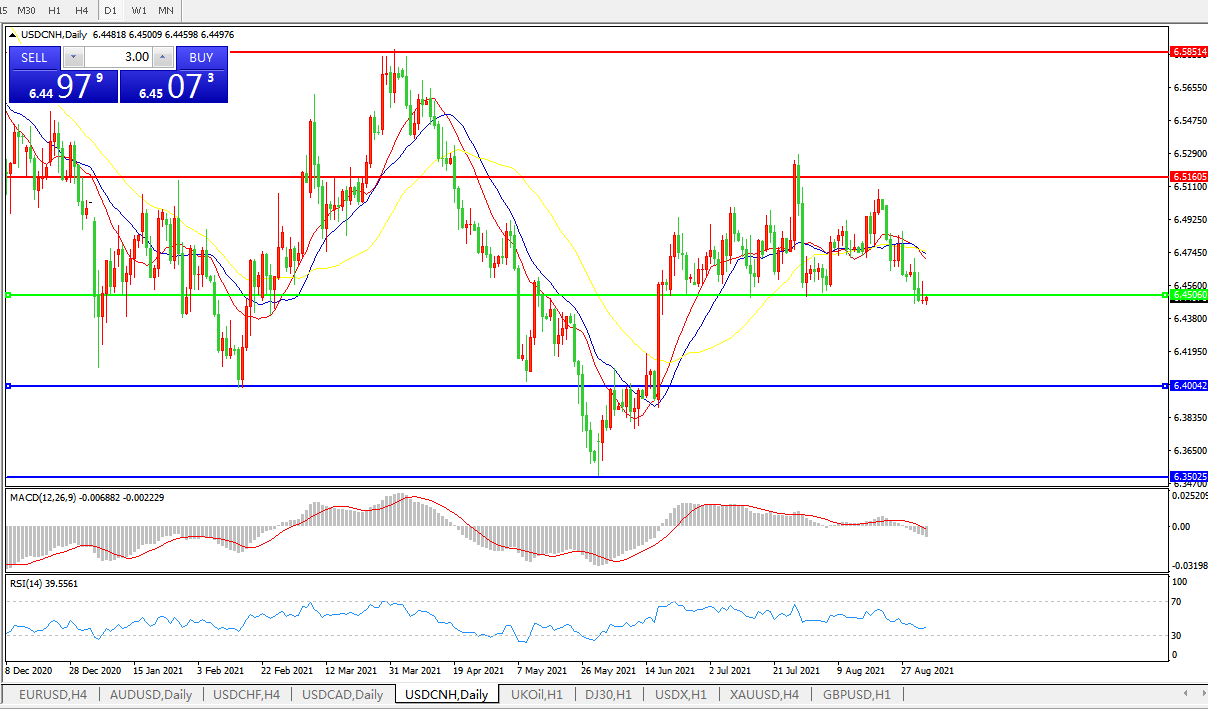Open the EURUSD,H4 chart tab
This screenshot has height=709, width=1208.
pos(53,695)
